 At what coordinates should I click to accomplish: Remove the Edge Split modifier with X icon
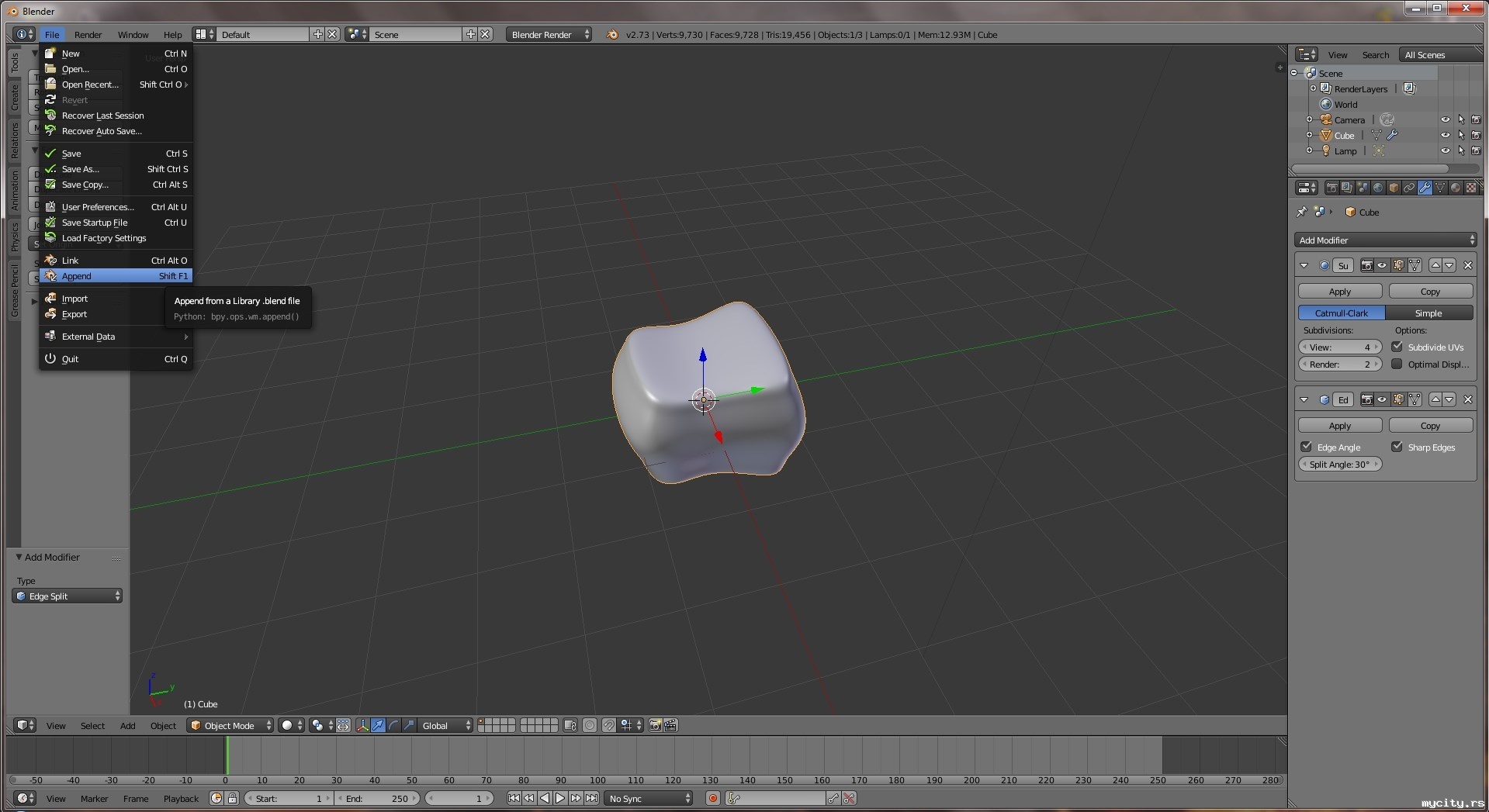click(x=1467, y=399)
